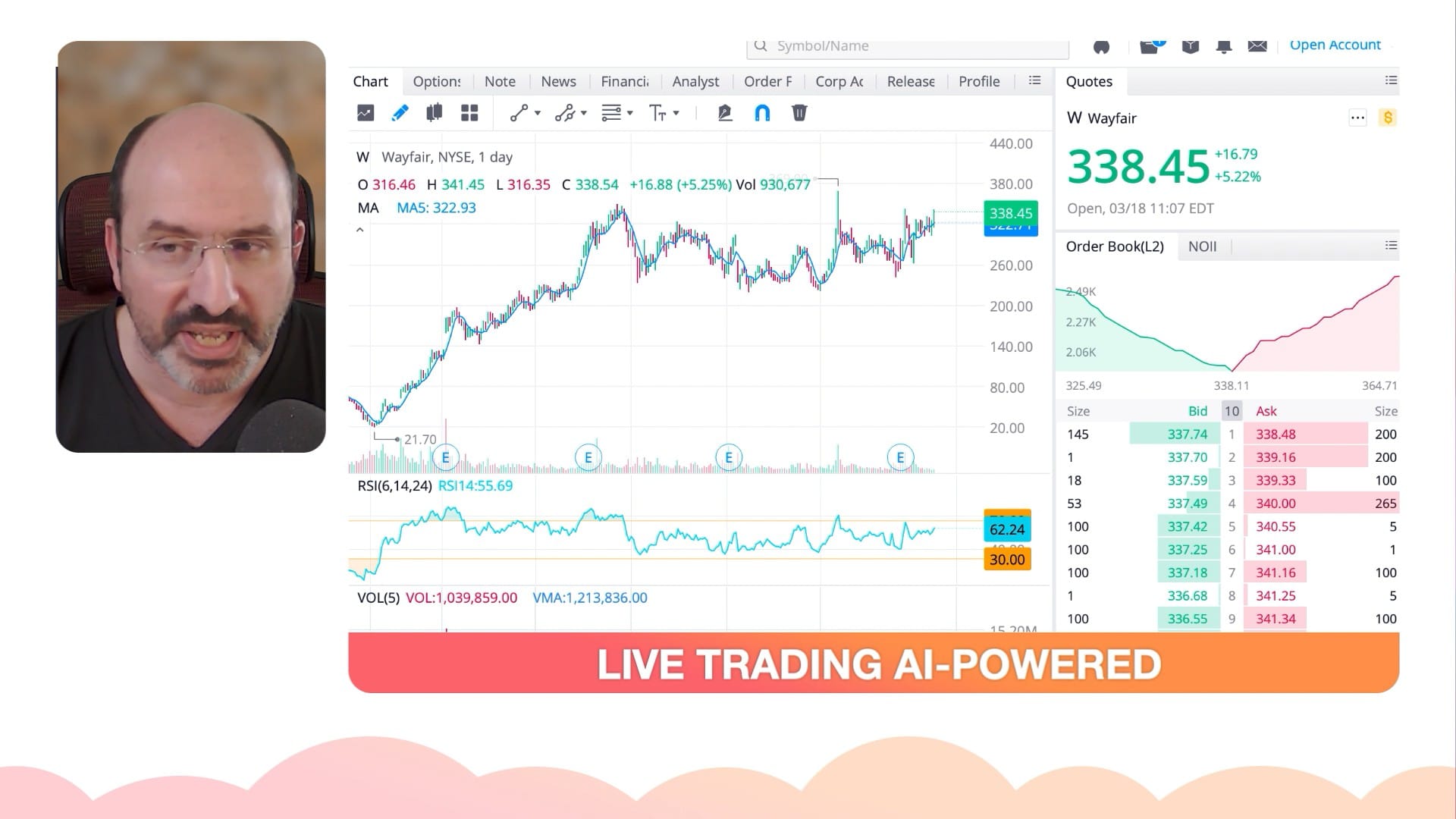Switch NOII data feed toggle
This screenshot has width=1456, height=819.
(x=1203, y=246)
